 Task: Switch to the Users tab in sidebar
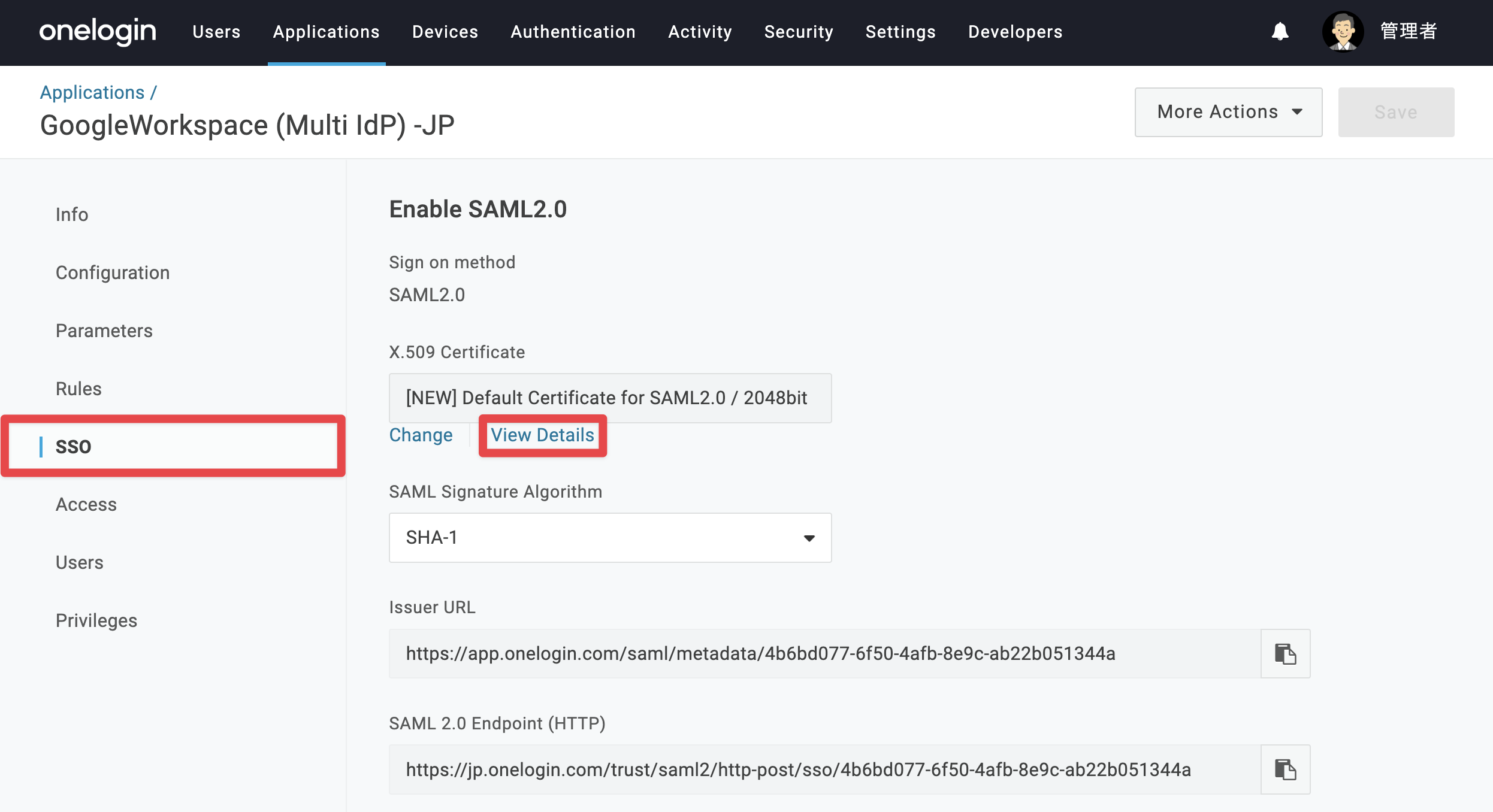click(x=80, y=562)
